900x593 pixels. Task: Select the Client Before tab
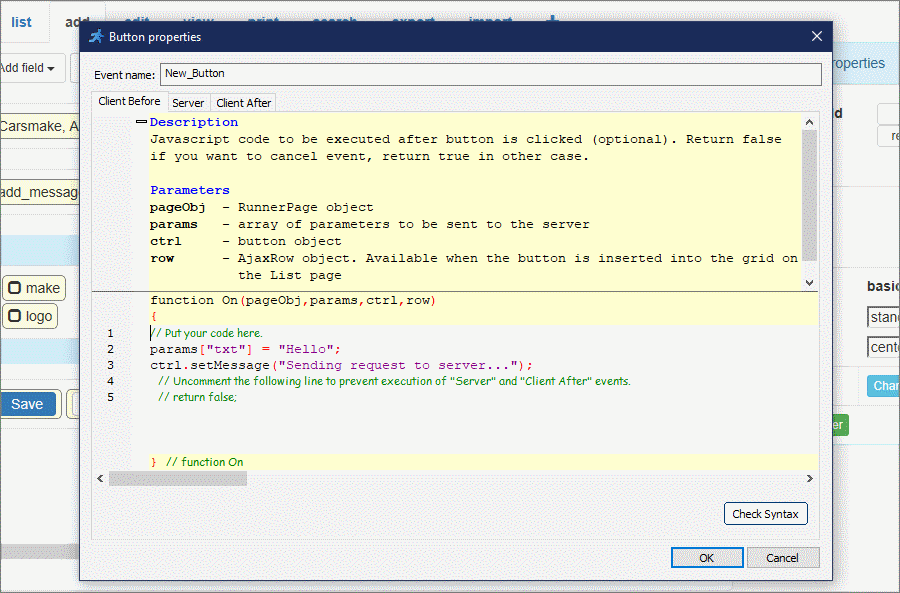click(x=129, y=101)
